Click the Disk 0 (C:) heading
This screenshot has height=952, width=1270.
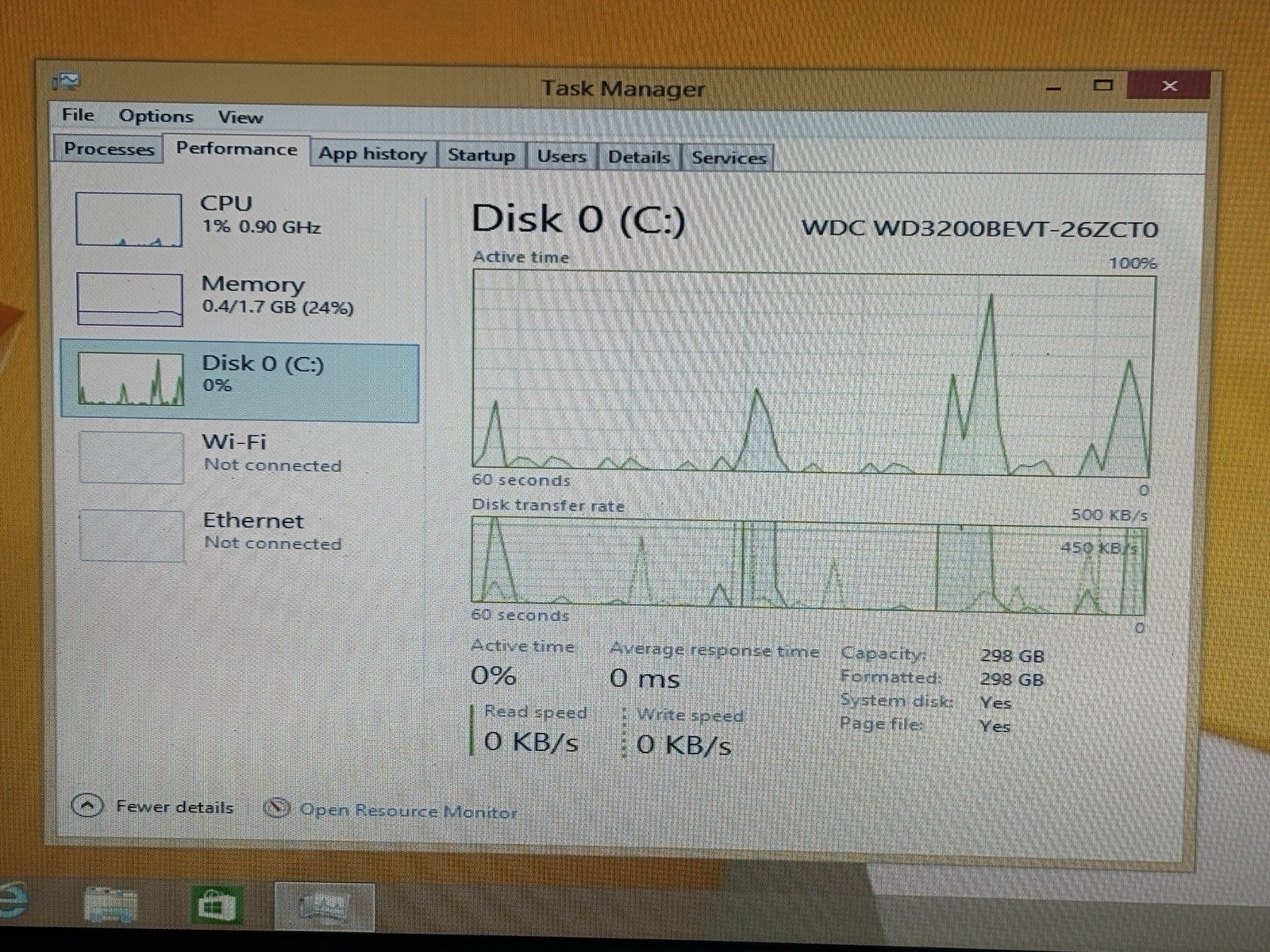(x=579, y=219)
